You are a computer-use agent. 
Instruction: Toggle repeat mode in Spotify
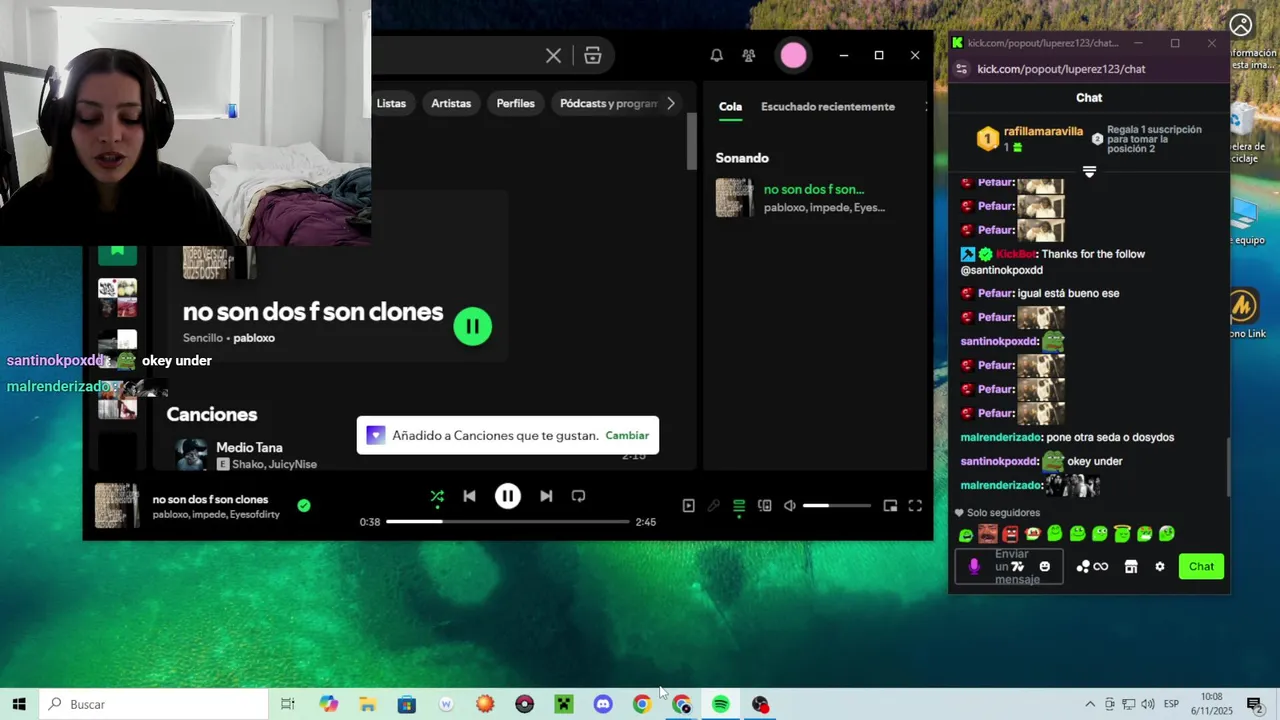click(x=578, y=496)
